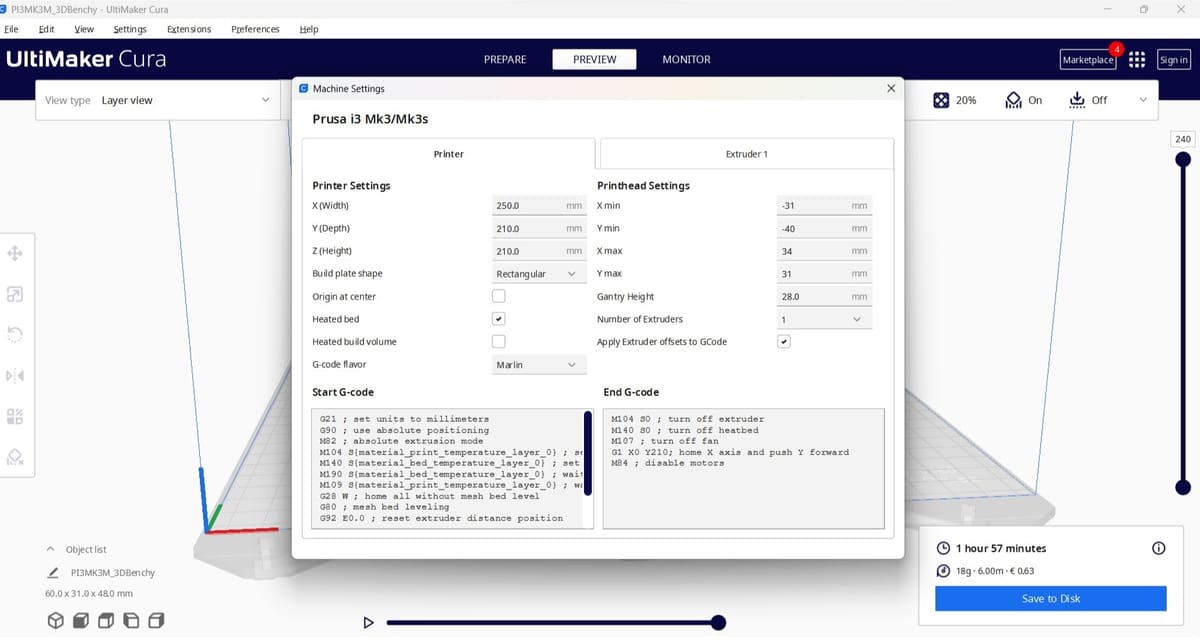Image resolution: width=1200 pixels, height=644 pixels.
Task: Click the Y max input field
Action: pyautogui.click(x=824, y=274)
